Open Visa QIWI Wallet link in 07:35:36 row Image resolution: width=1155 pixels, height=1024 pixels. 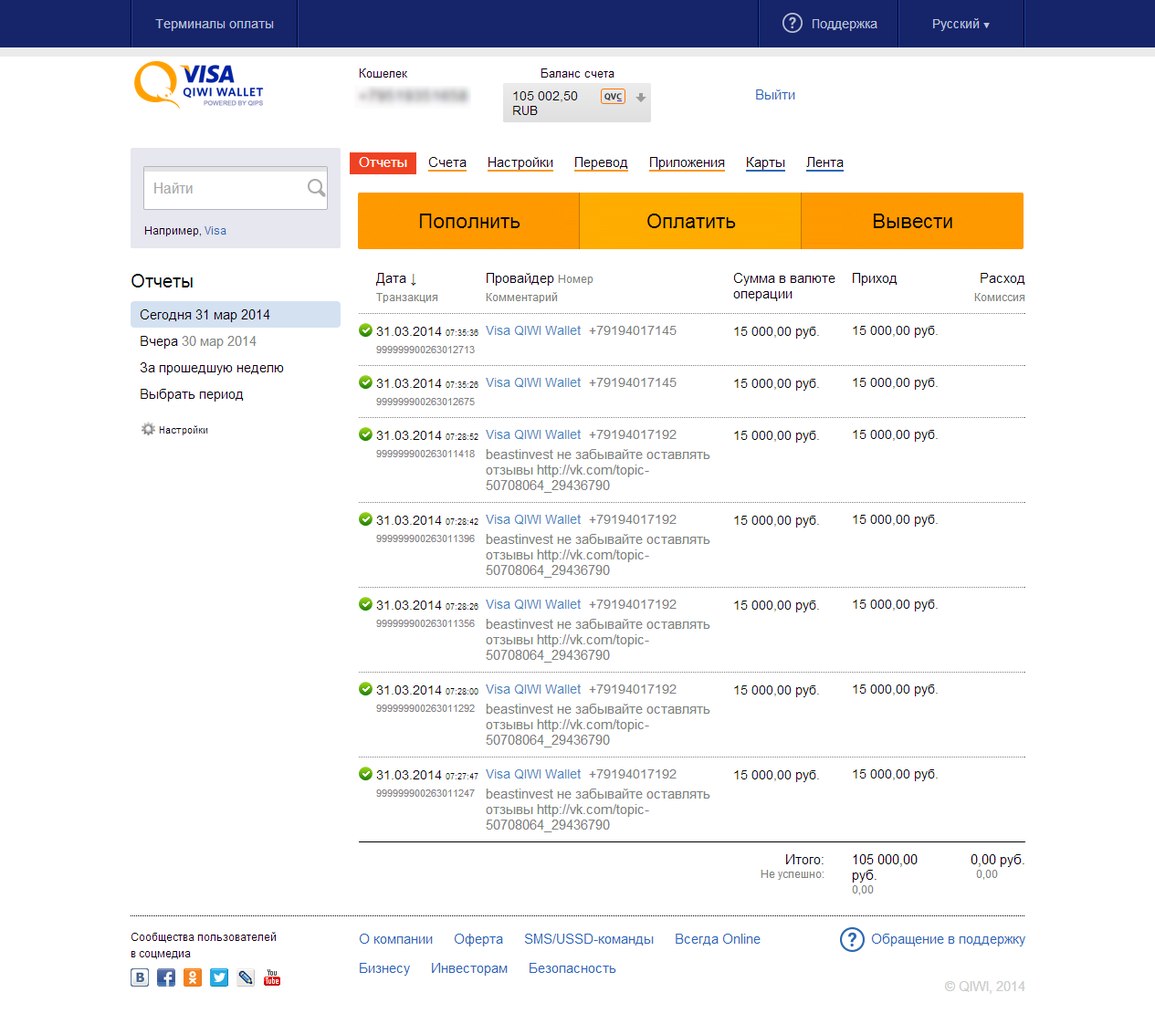533,331
